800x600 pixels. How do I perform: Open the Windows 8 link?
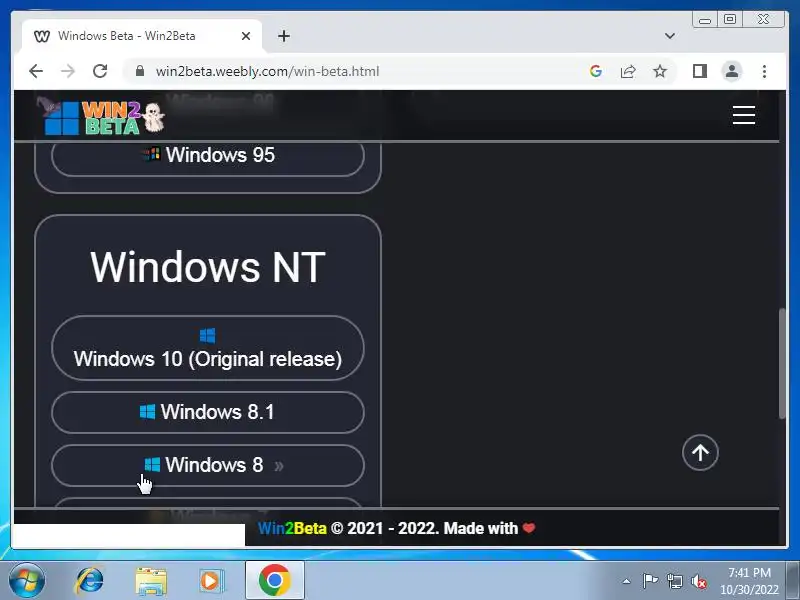click(x=208, y=465)
